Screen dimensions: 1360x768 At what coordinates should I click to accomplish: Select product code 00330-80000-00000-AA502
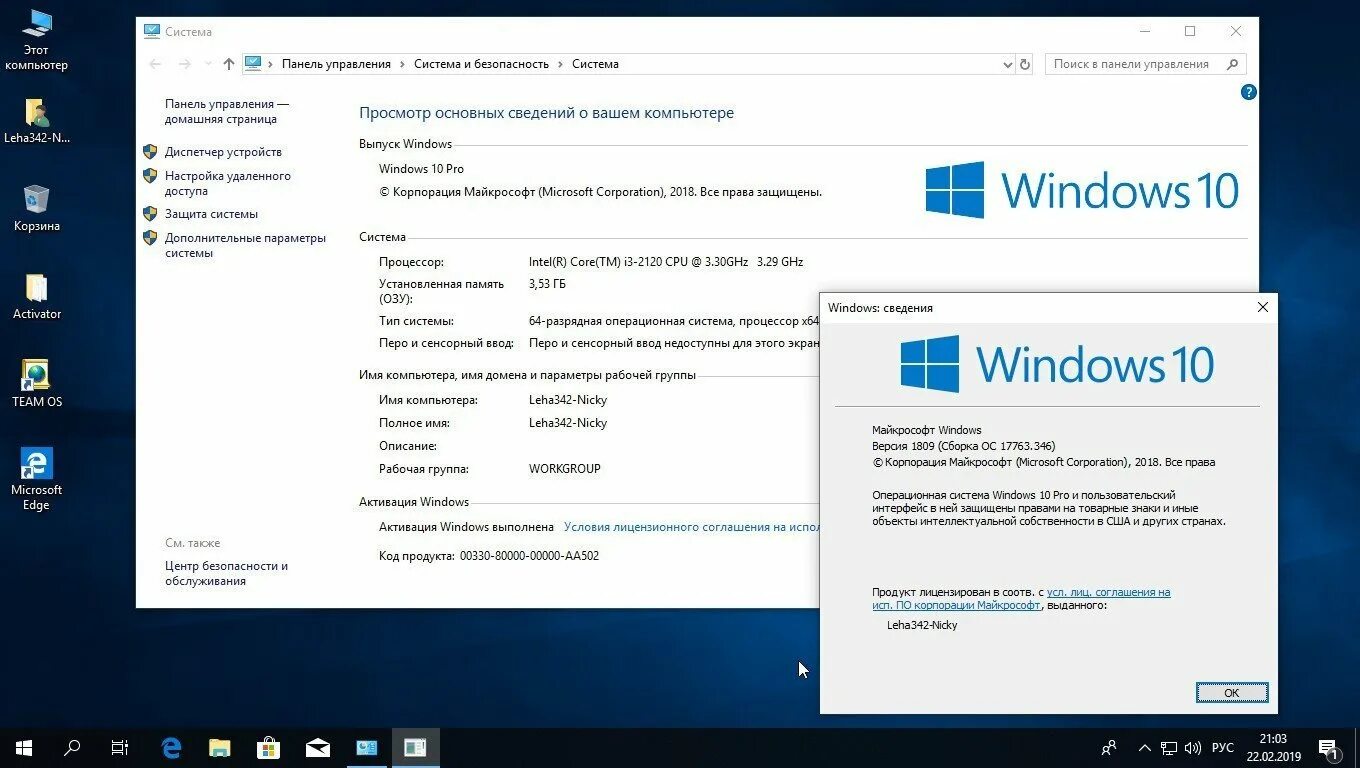pos(529,556)
